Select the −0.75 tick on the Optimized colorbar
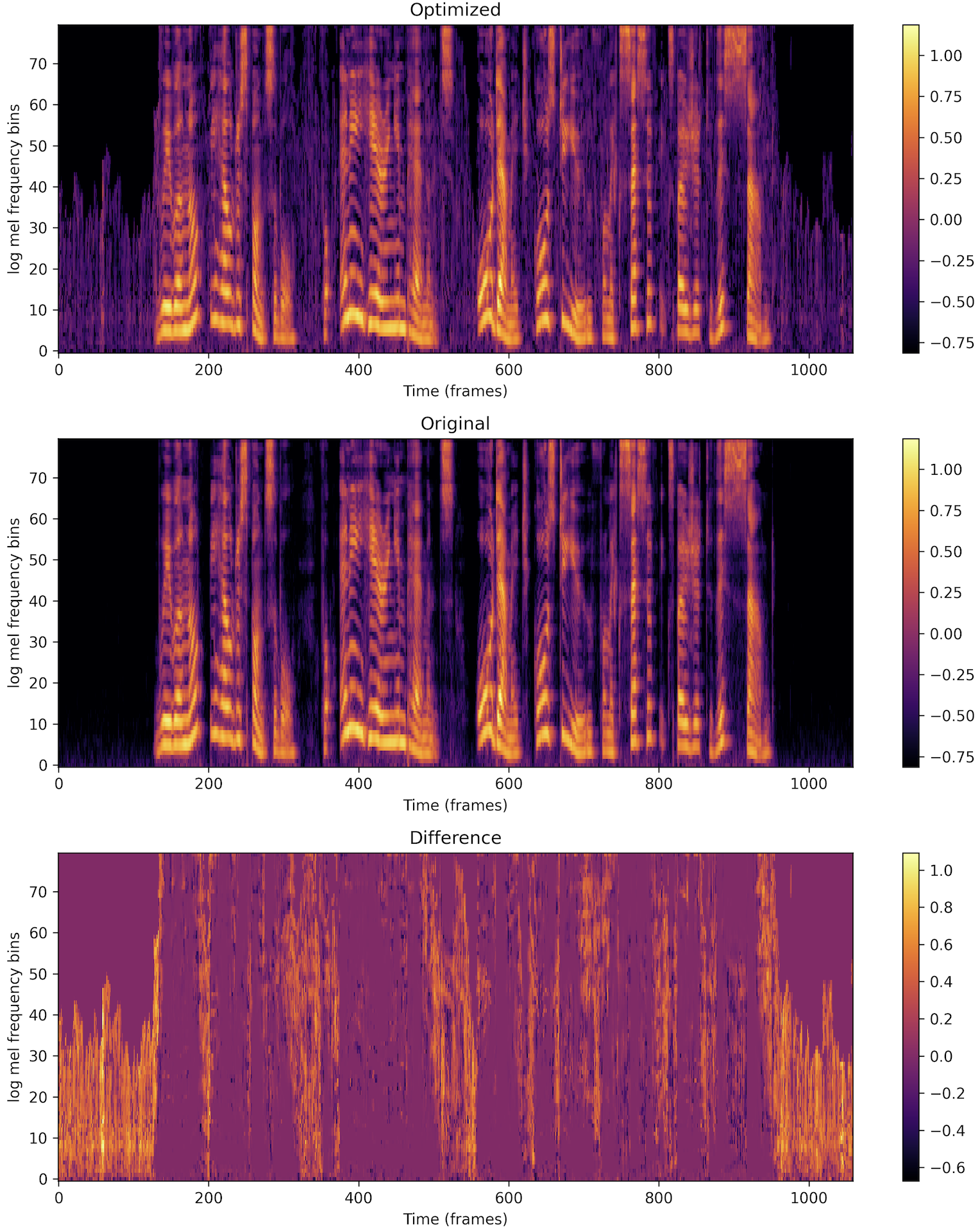Image resolution: width=980 pixels, height=1232 pixels. click(x=952, y=343)
